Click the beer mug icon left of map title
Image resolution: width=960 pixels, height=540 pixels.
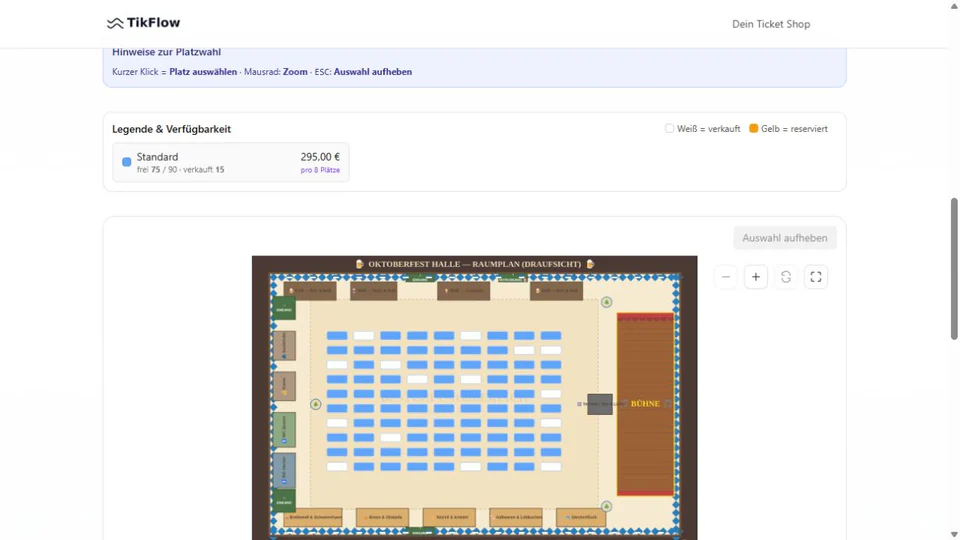(x=359, y=264)
